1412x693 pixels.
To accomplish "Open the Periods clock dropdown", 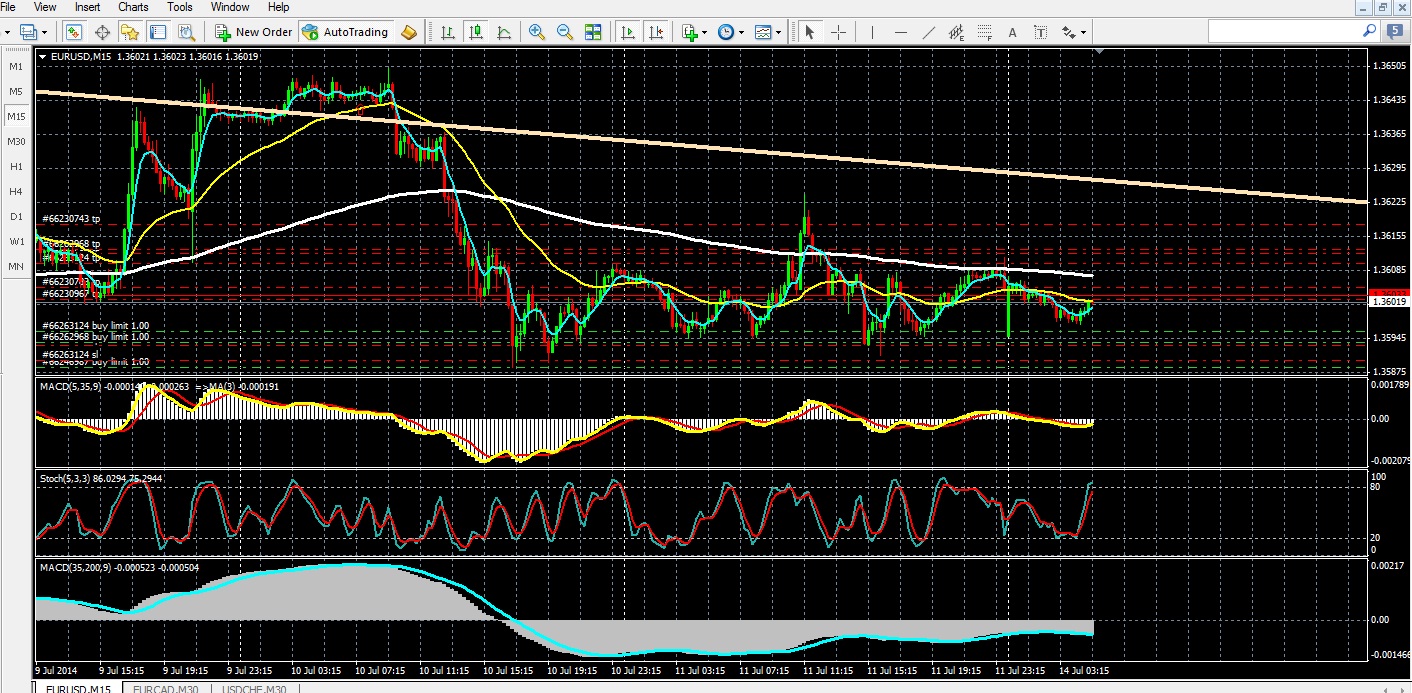I will tap(730, 32).
